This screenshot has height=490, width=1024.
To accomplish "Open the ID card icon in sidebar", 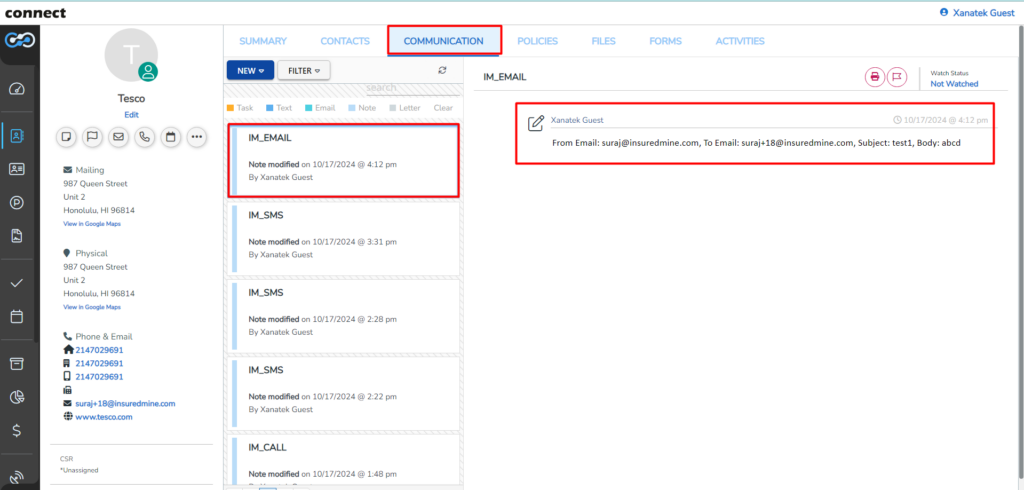I will tap(18, 169).
